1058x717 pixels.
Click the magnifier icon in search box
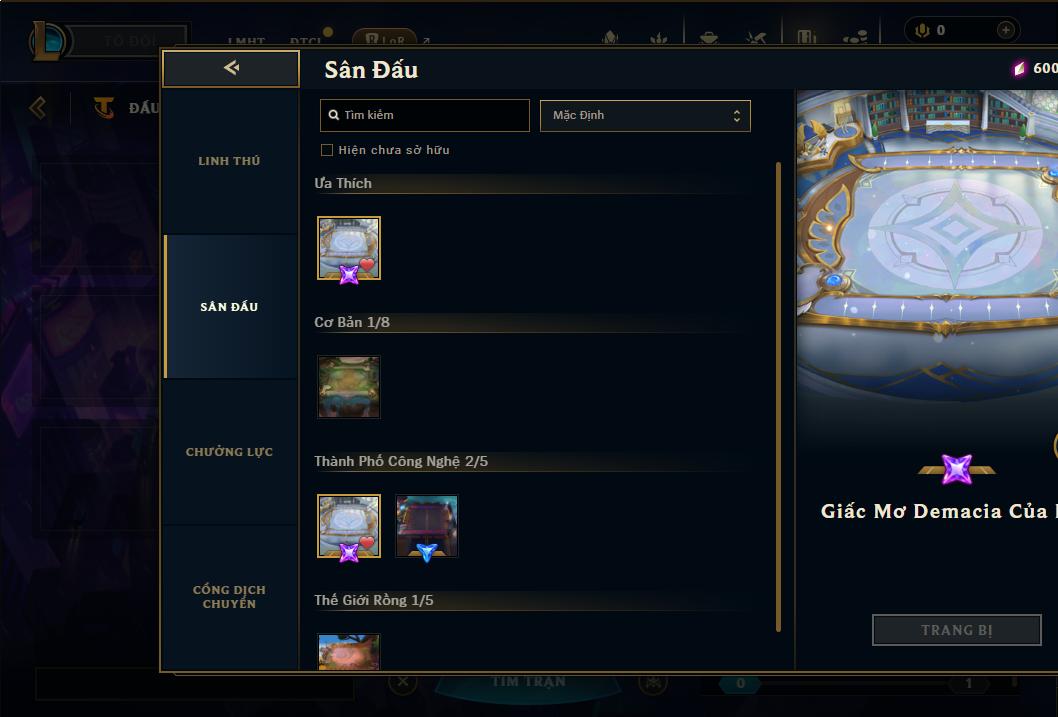coord(333,115)
